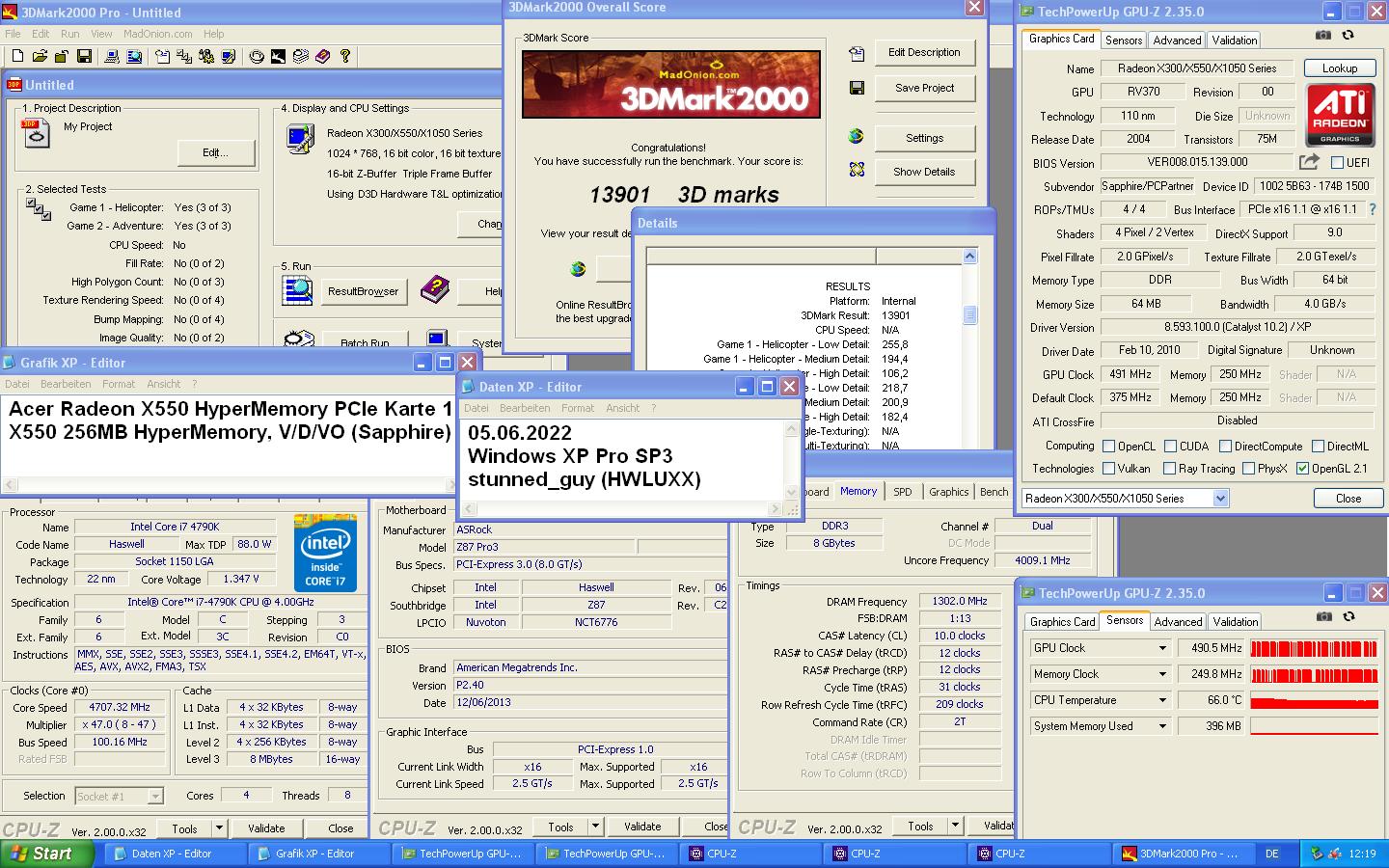Click the screenshot camera icon in GPU-Z Graphics Card window

(1323, 35)
